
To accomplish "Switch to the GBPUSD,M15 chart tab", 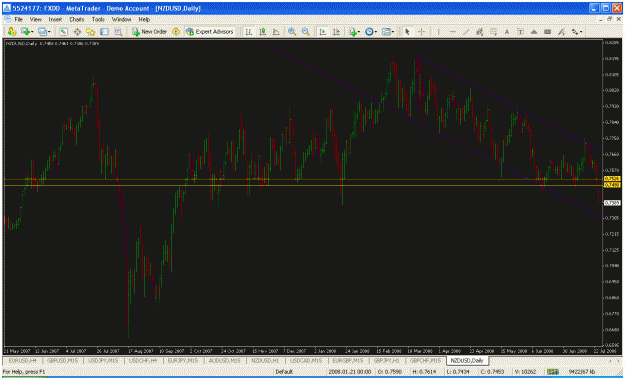I will [63, 360].
